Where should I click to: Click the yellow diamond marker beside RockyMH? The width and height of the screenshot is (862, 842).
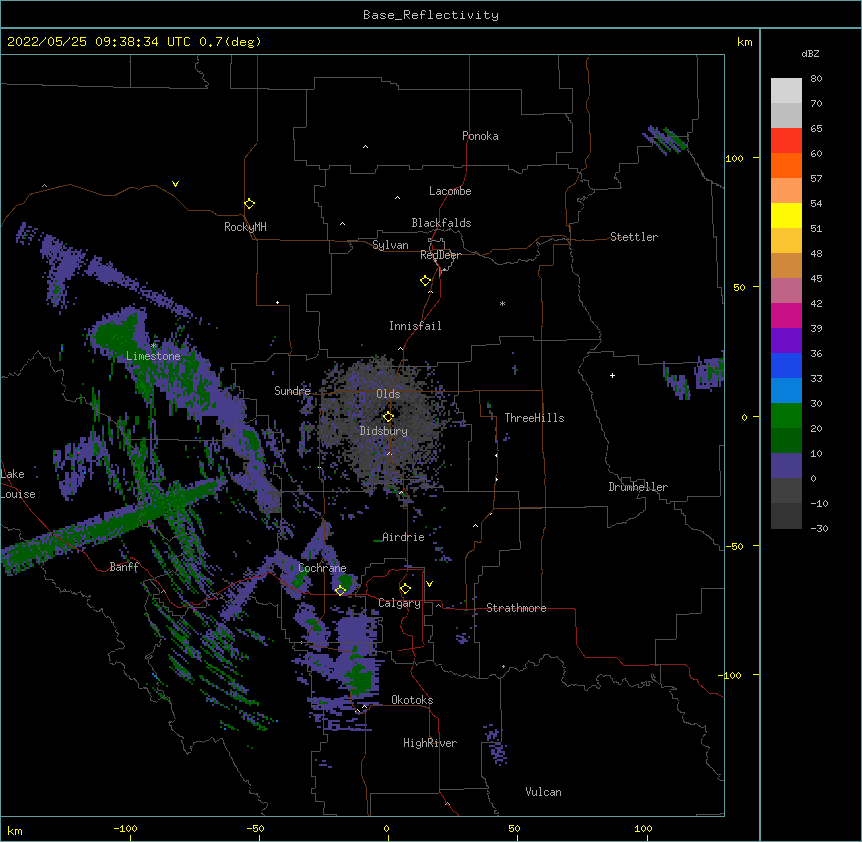coord(249,203)
